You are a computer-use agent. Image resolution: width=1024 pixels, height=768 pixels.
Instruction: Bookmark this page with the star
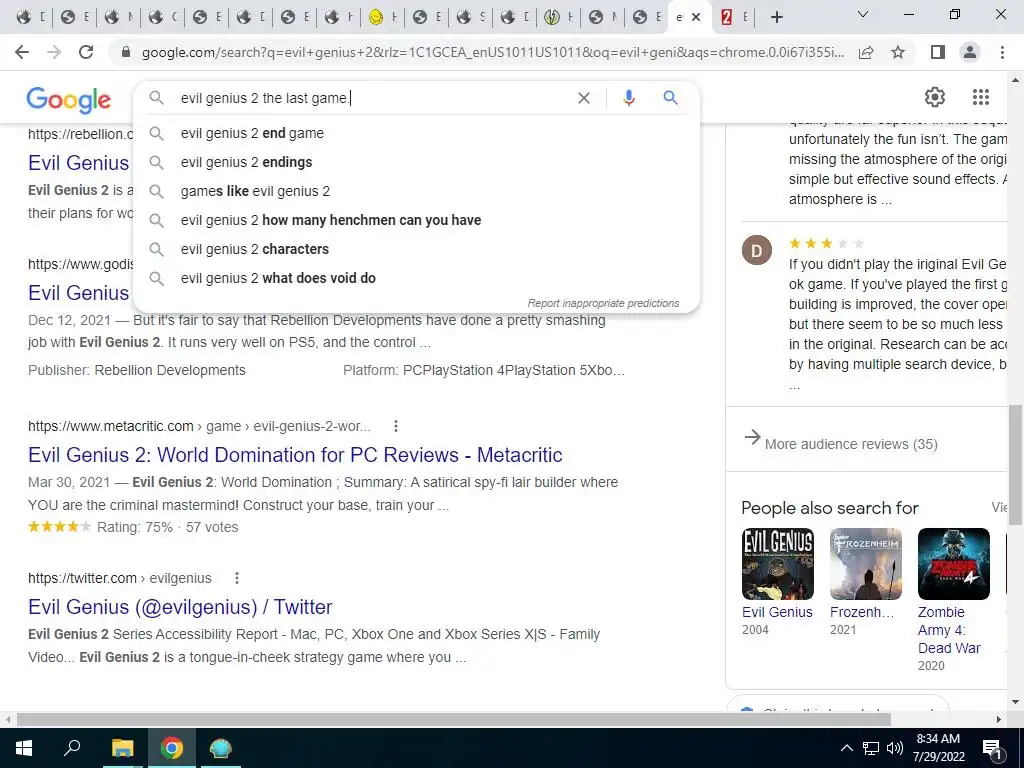pos(898,52)
